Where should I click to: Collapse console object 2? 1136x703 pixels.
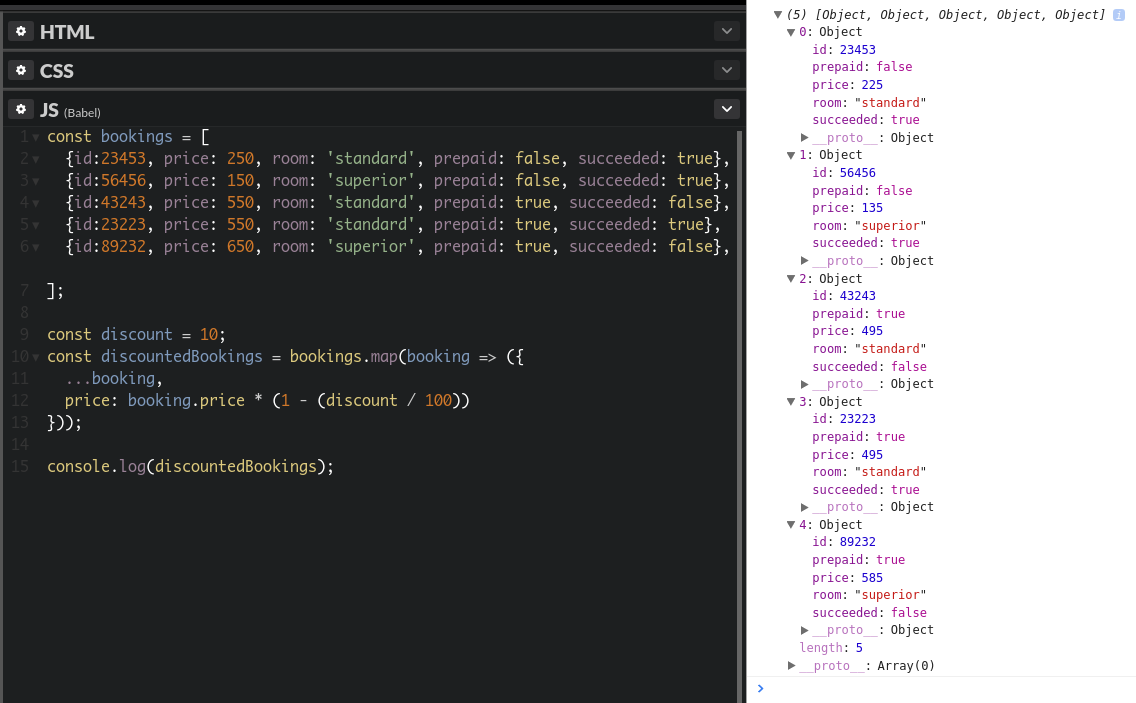[x=791, y=278]
